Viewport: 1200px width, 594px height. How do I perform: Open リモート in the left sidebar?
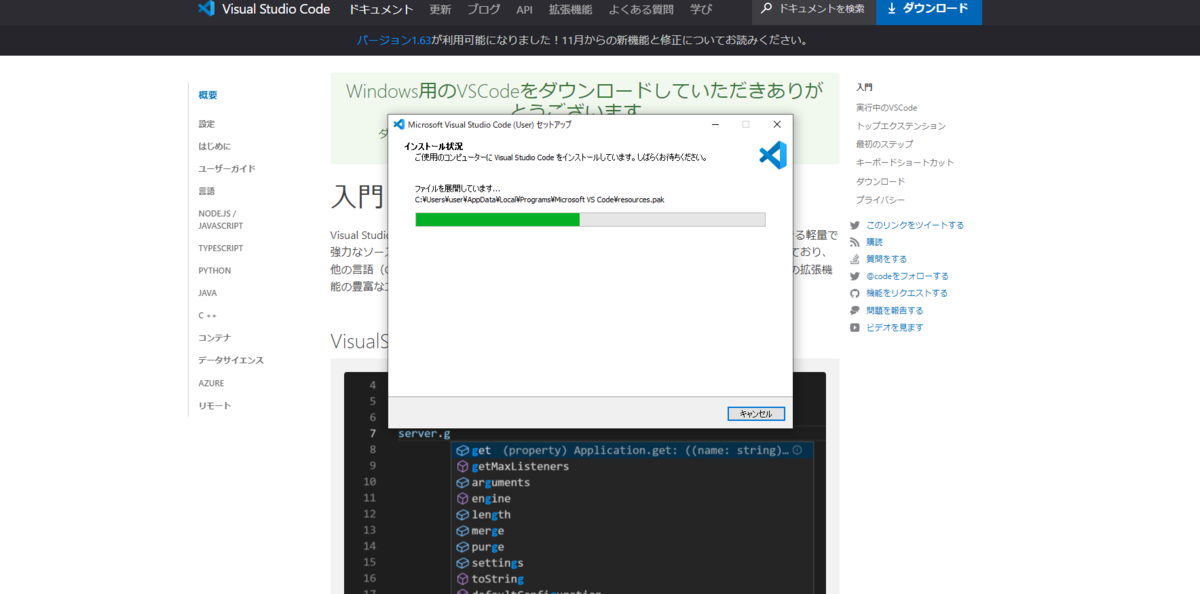[x=215, y=405]
